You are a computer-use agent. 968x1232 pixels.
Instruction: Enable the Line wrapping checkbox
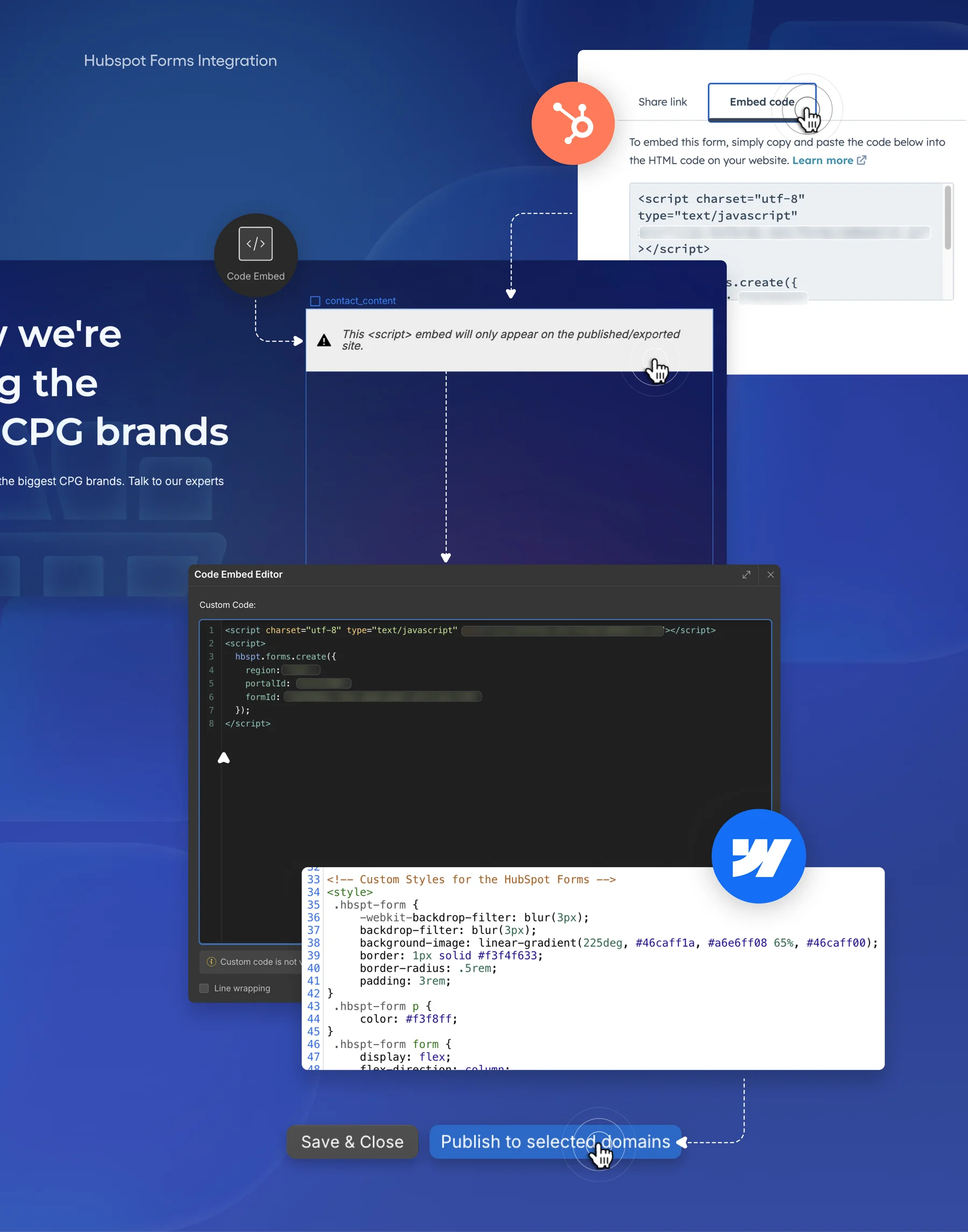[204, 988]
